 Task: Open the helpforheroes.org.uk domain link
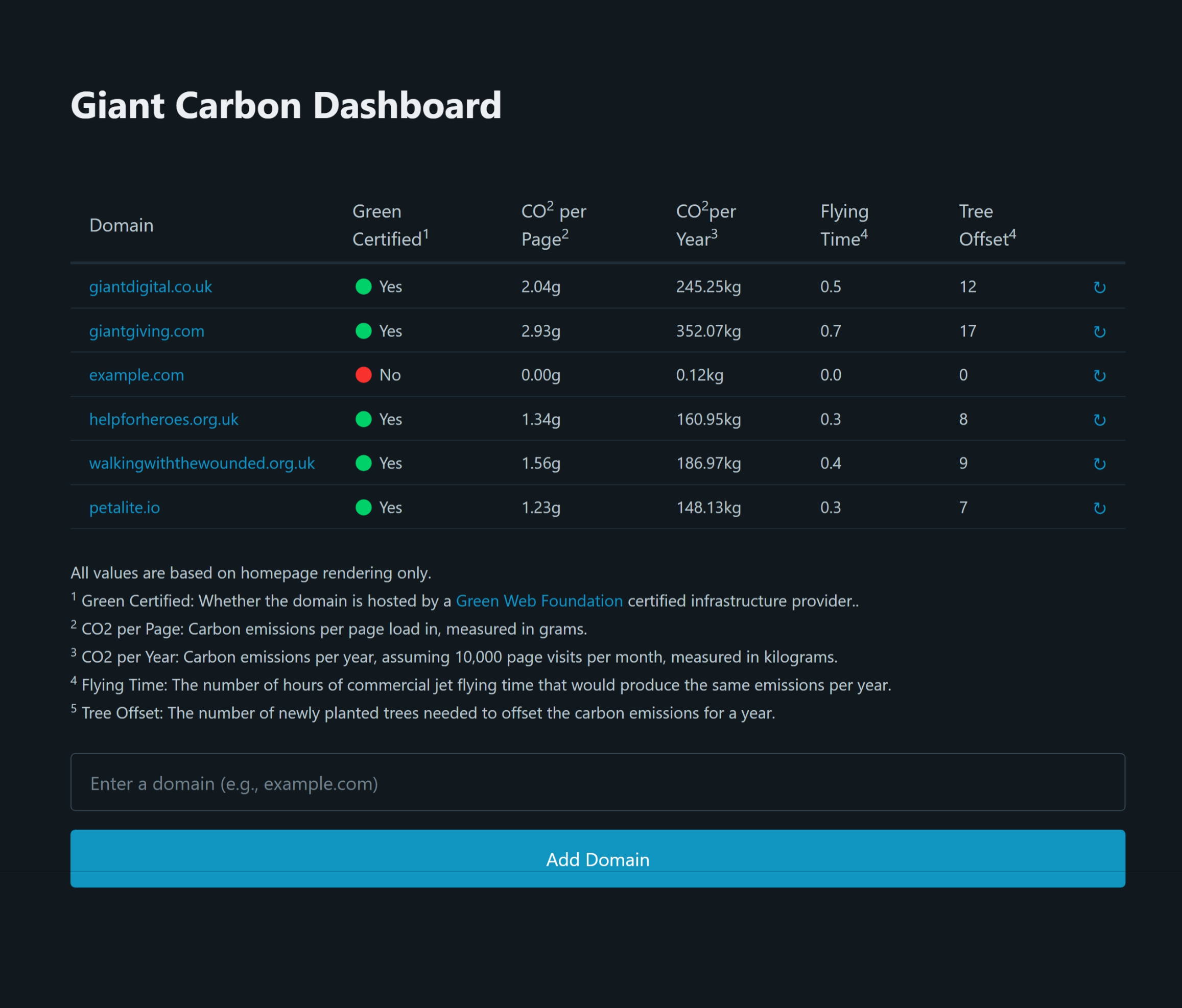coord(164,420)
